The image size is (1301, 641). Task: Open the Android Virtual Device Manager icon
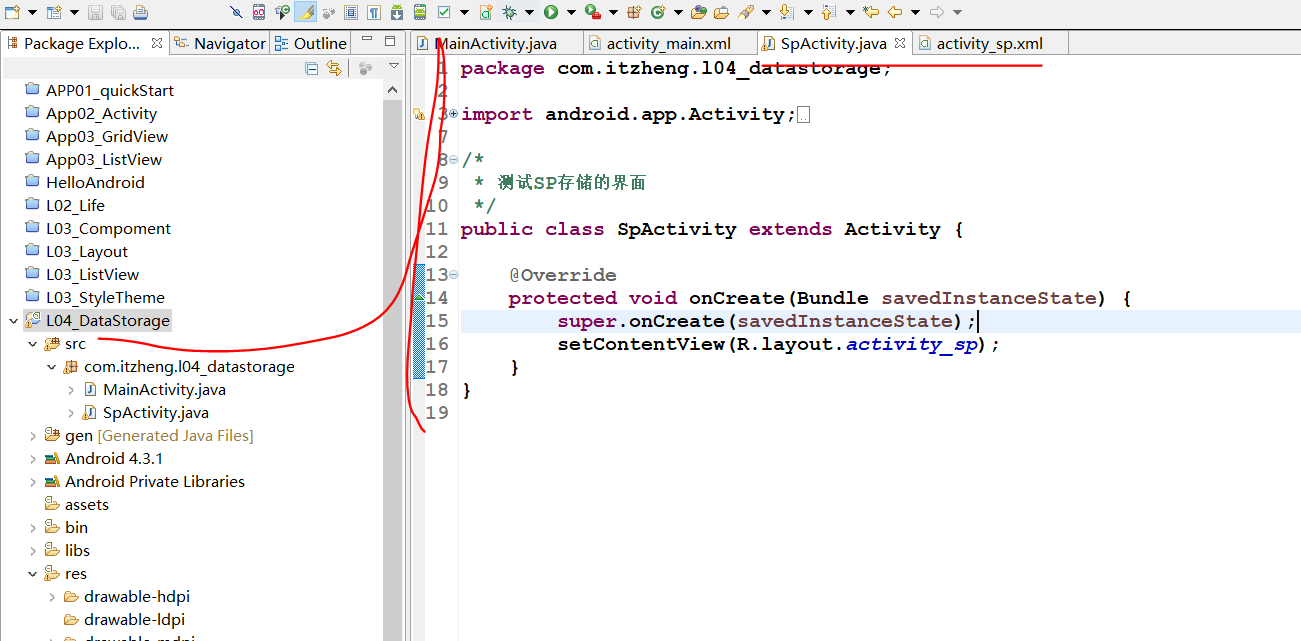[420, 12]
